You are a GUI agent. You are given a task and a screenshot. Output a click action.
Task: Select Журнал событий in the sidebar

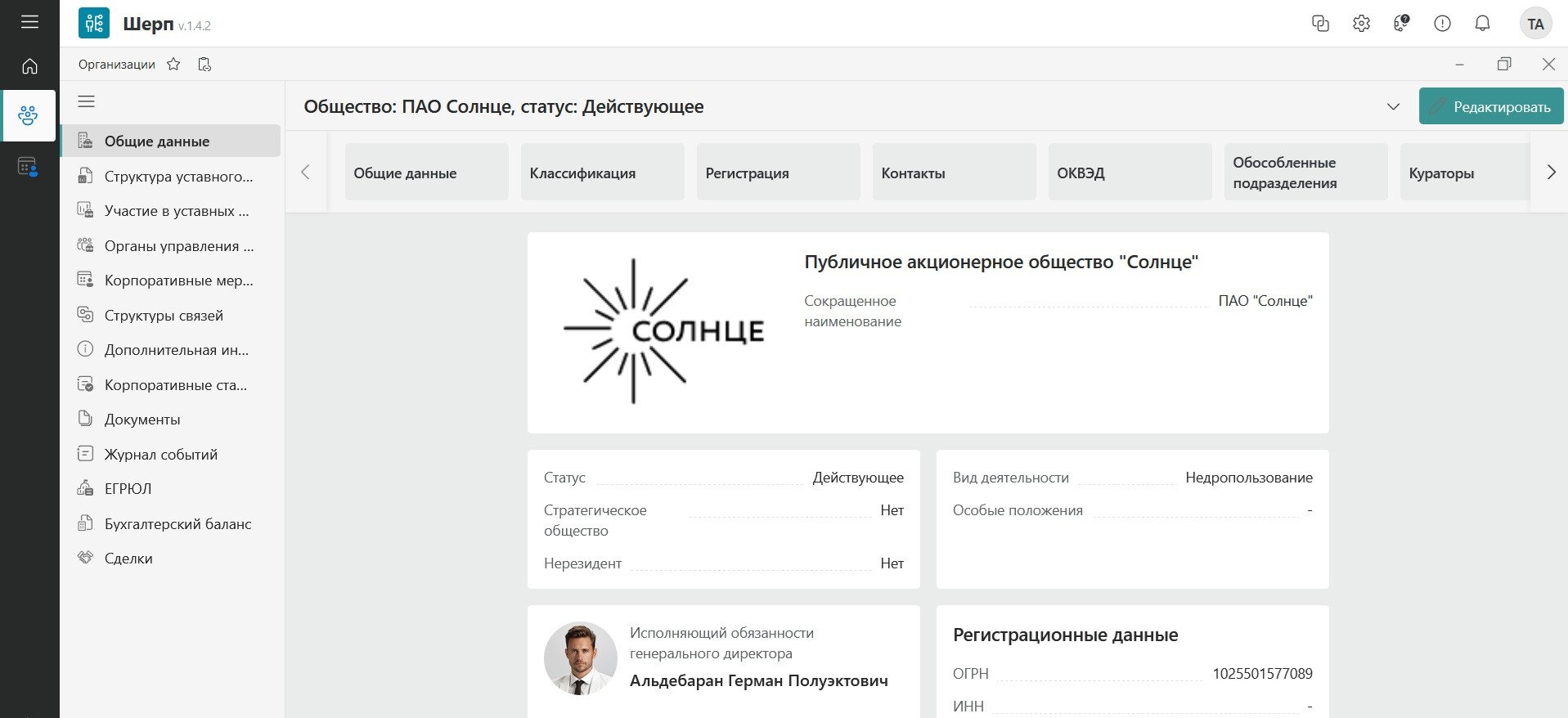pyautogui.click(x=160, y=455)
